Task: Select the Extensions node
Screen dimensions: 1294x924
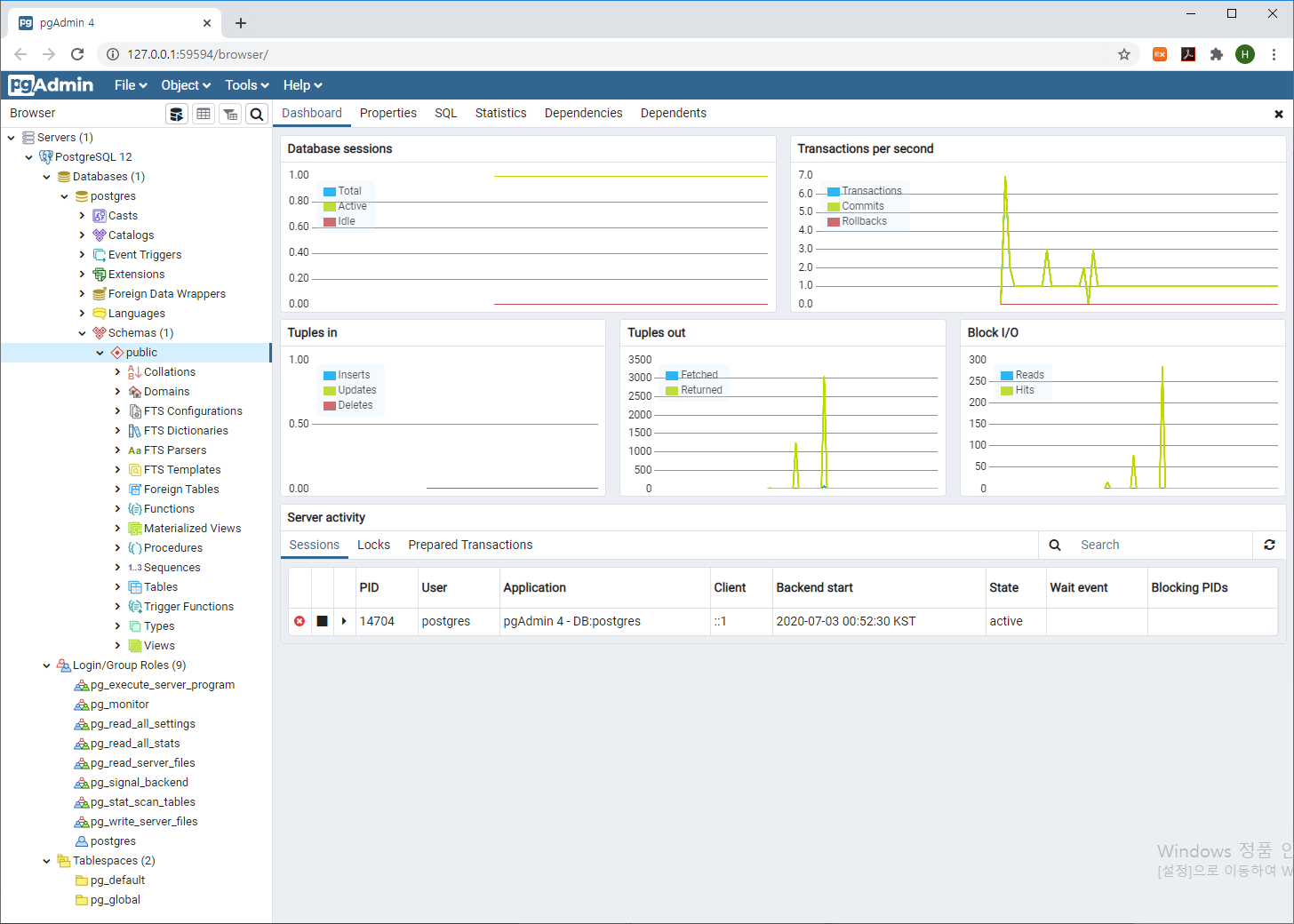Action: tap(136, 275)
